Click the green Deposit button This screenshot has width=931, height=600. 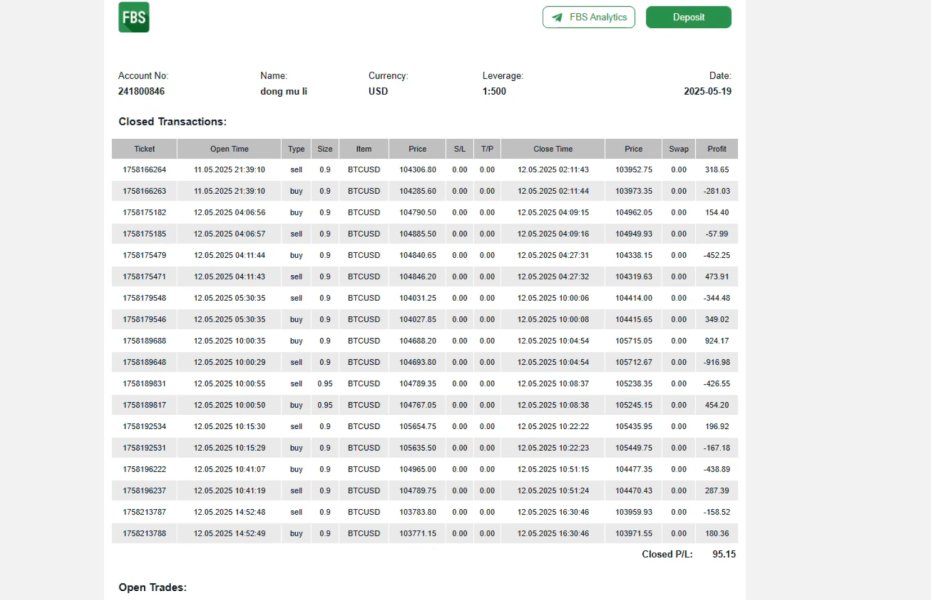point(688,17)
